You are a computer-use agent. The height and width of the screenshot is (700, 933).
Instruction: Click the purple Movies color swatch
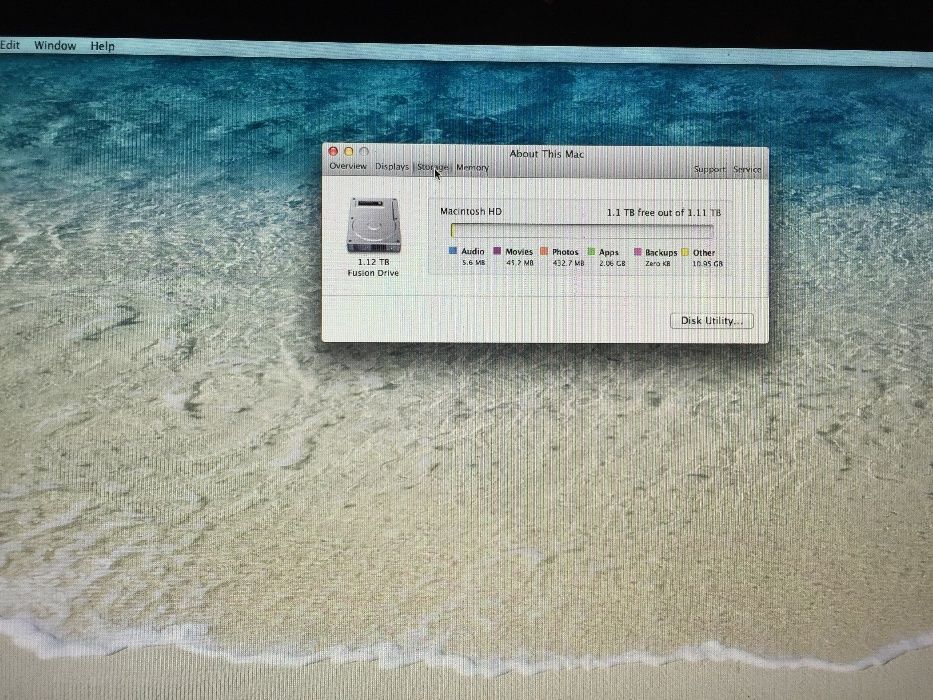(497, 251)
